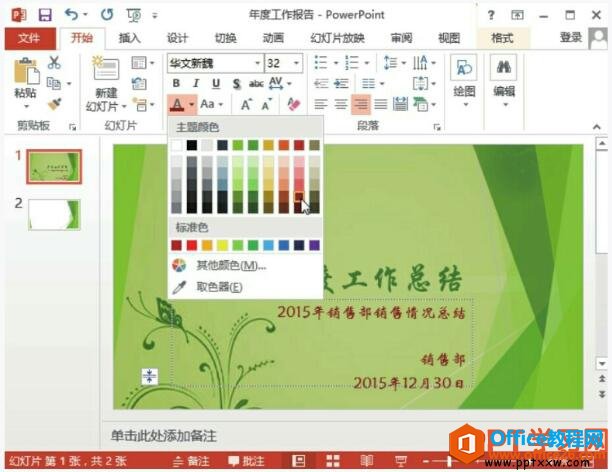Toggle right alignment button
This screenshot has width=612, height=472.
(361, 104)
